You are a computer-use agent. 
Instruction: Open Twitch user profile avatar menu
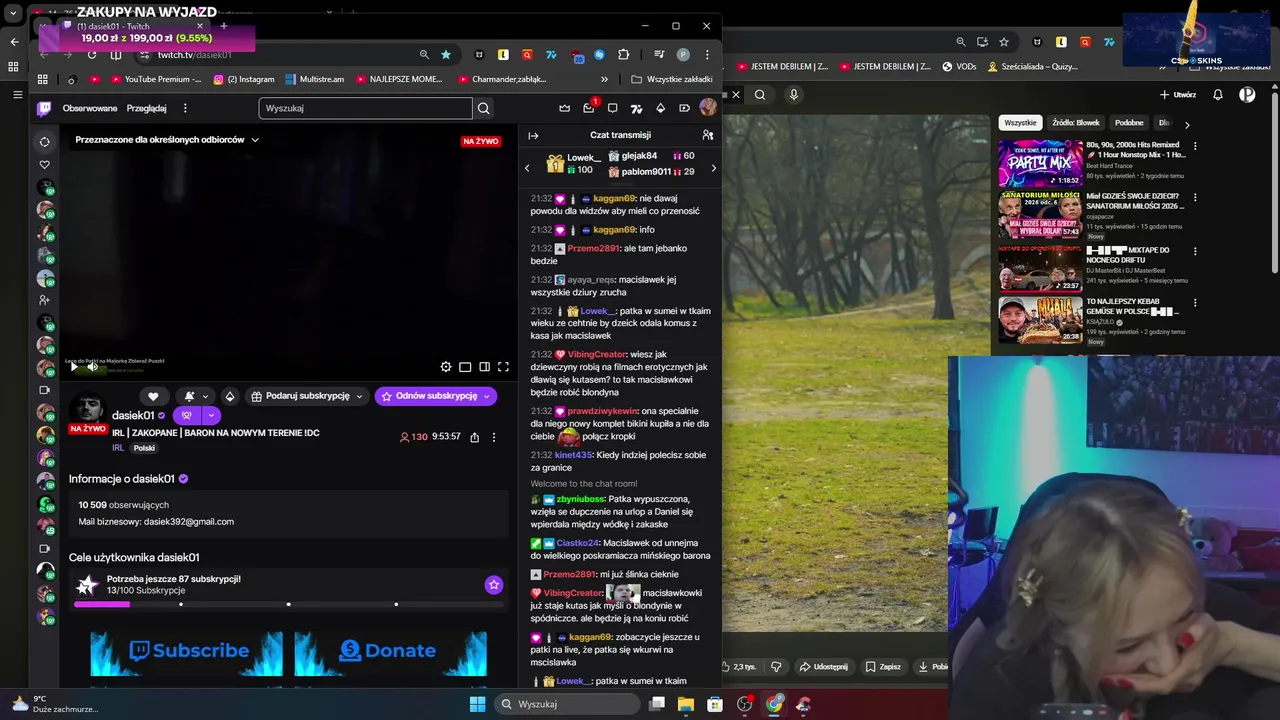tap(708, 108)
